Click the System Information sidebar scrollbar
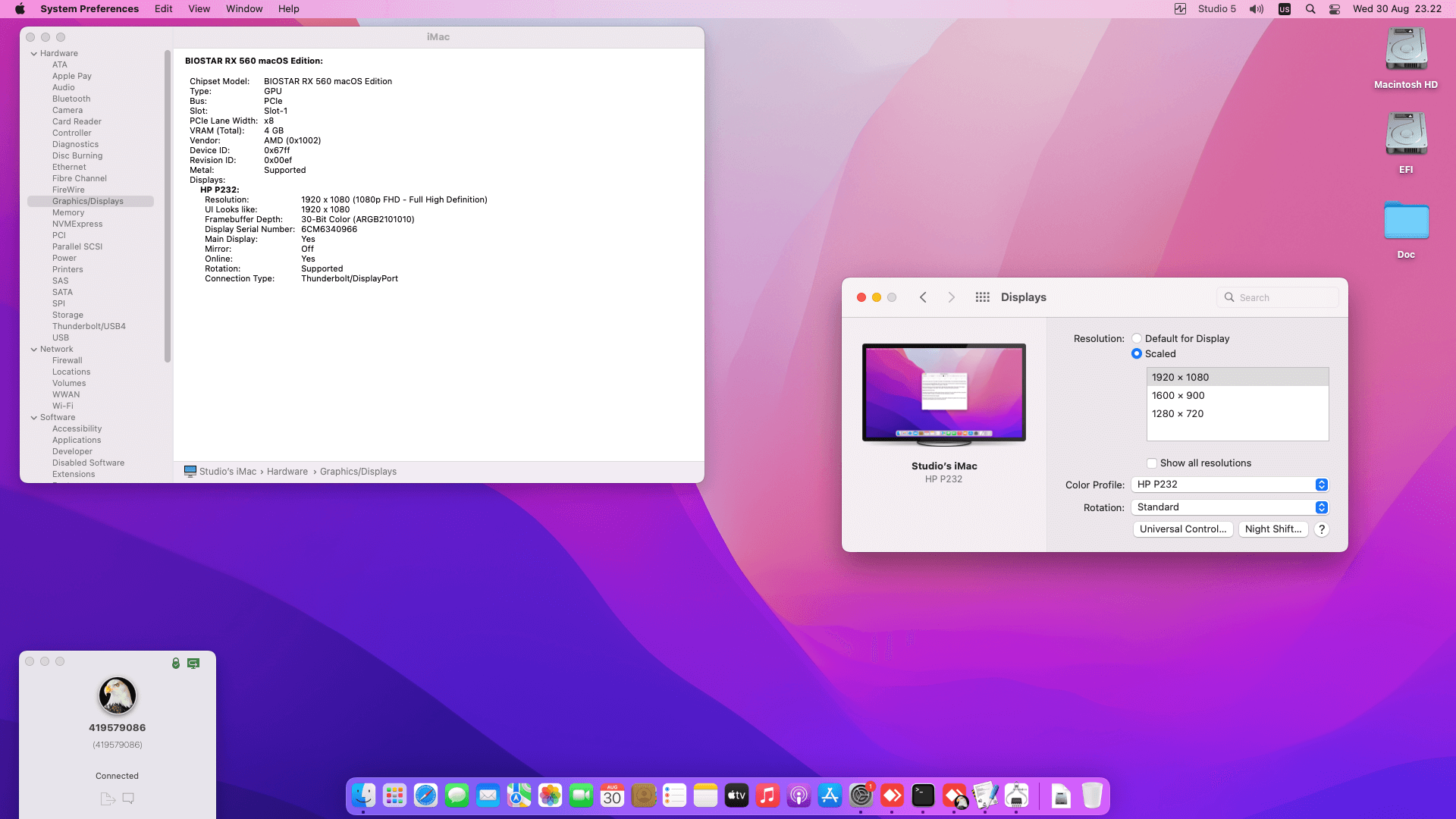The height and width of the screenshot is (819, 1456). click(x=168, y=206)
